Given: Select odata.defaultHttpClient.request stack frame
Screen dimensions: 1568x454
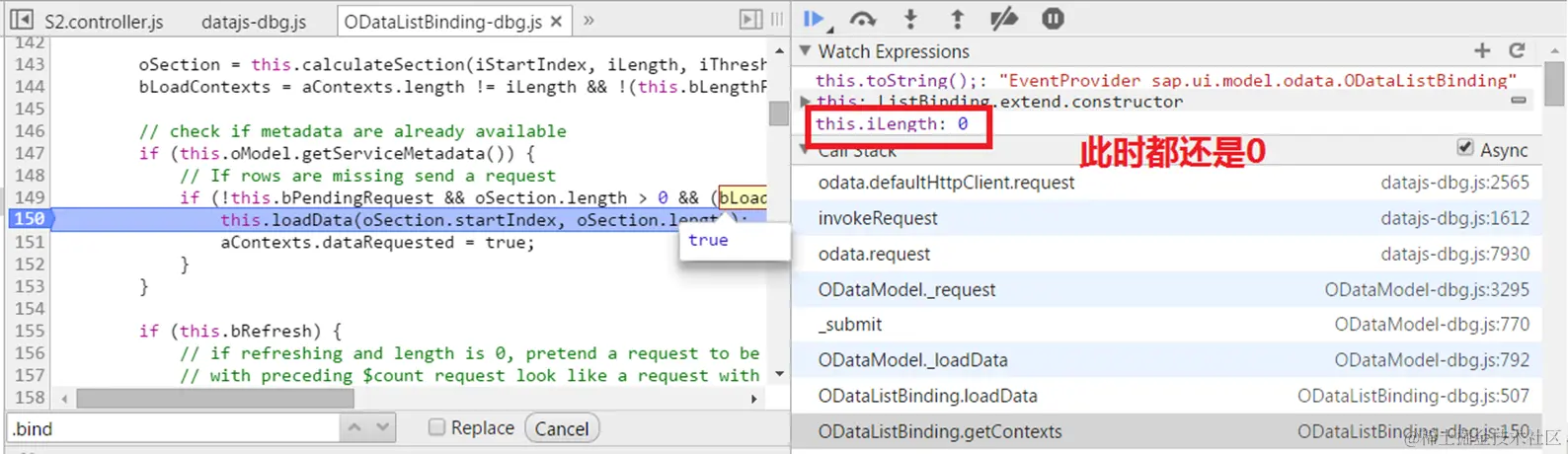Looking at the screenshot, I should (x=1166, y=183).
